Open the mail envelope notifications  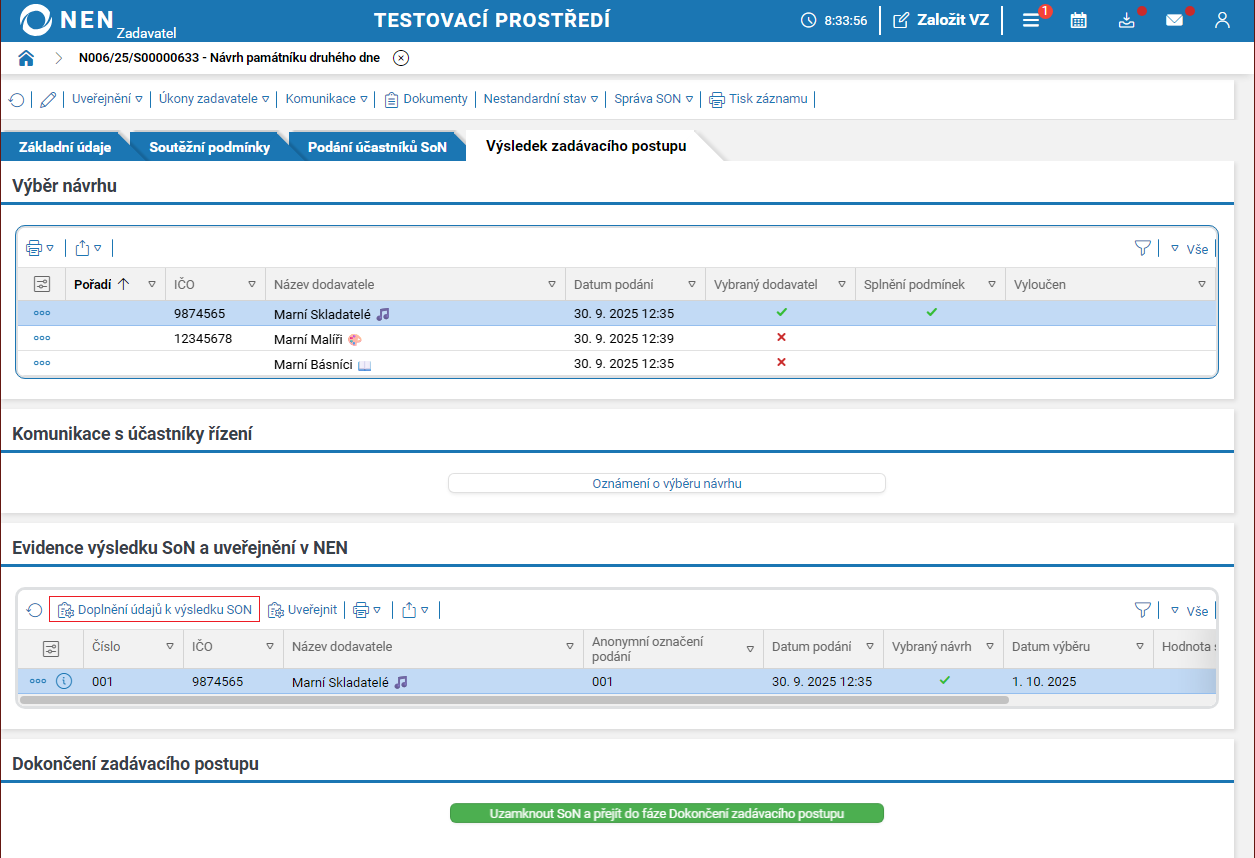1174,20
